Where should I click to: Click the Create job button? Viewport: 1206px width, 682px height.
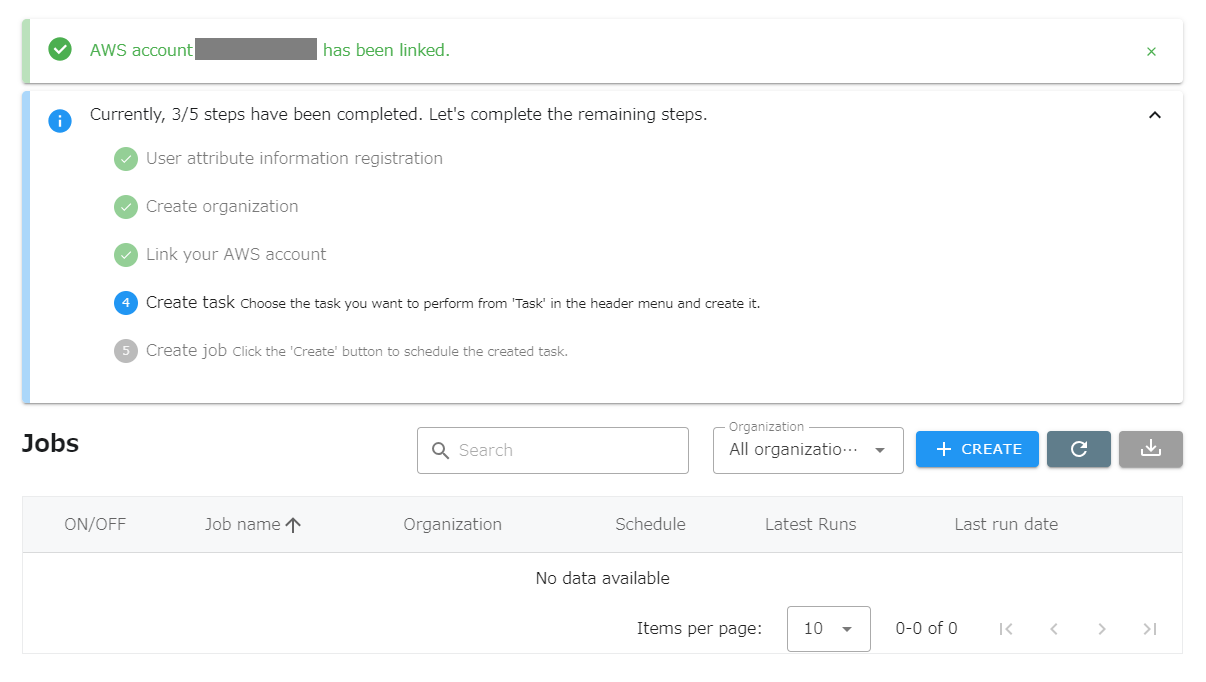(x=977, y=449)
